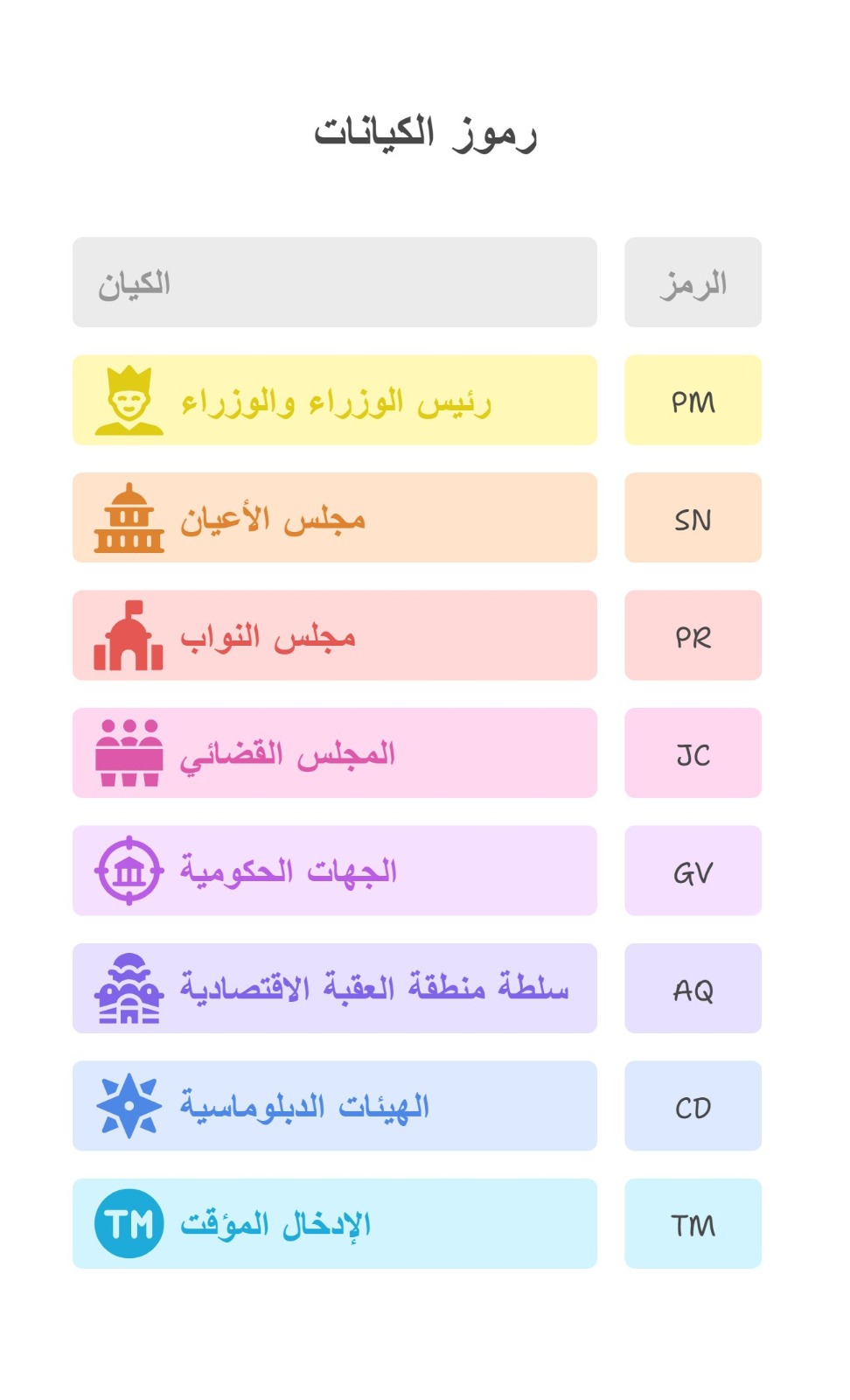Click the round cyan TM badge icon

[x=129, y=1223]
